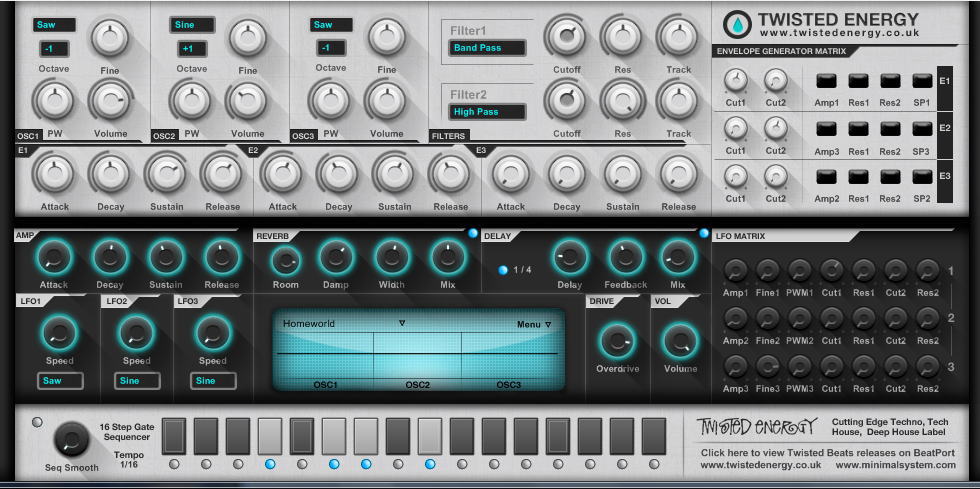Click the OSC1 octave value box
This screenshot has height=489, width=980.
coord(54,49)
